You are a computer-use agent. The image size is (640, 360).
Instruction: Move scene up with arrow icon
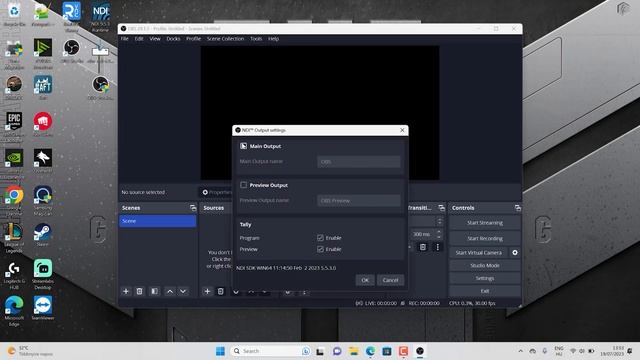[170, 291]
